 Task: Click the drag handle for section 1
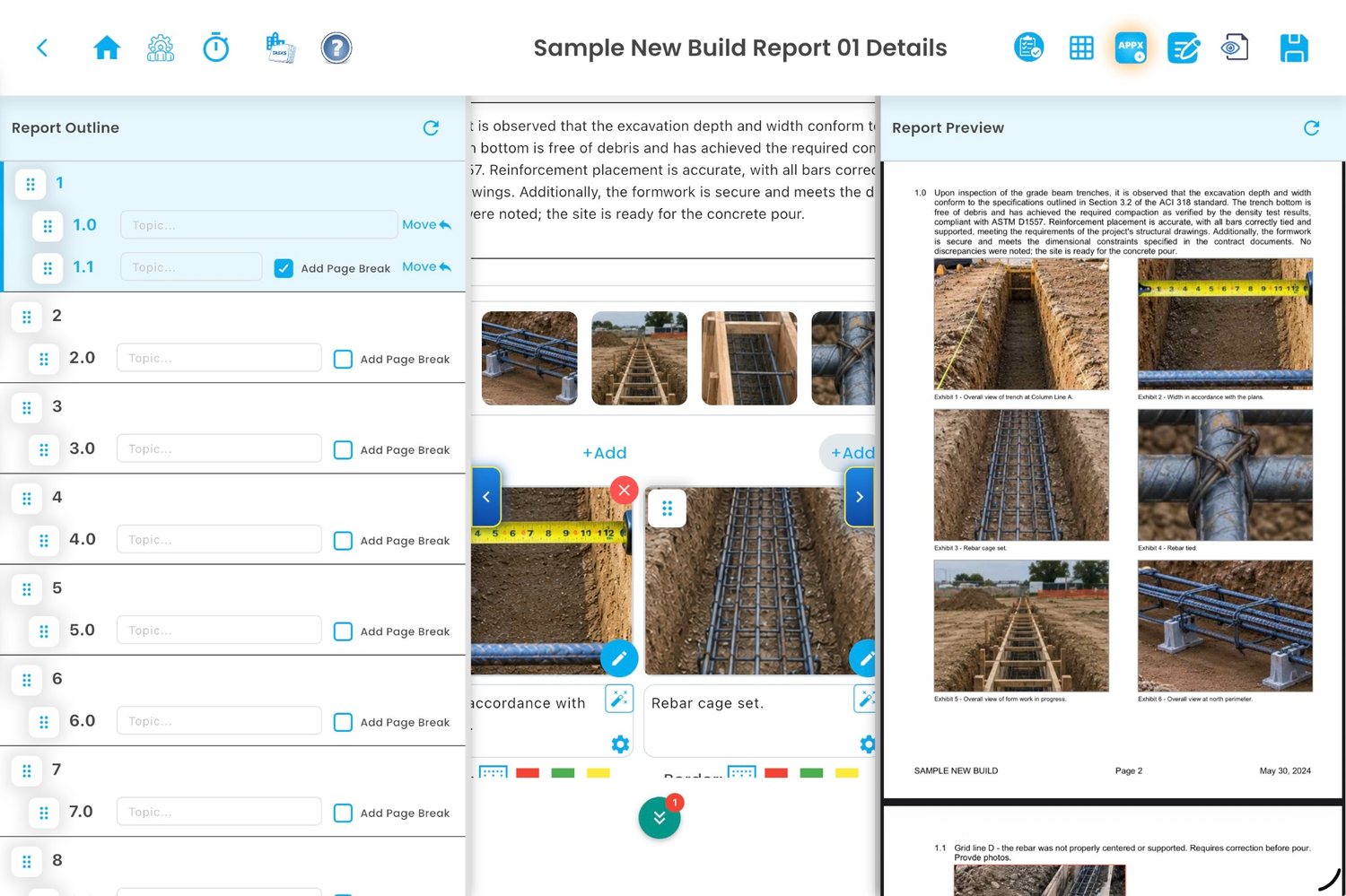31,184
